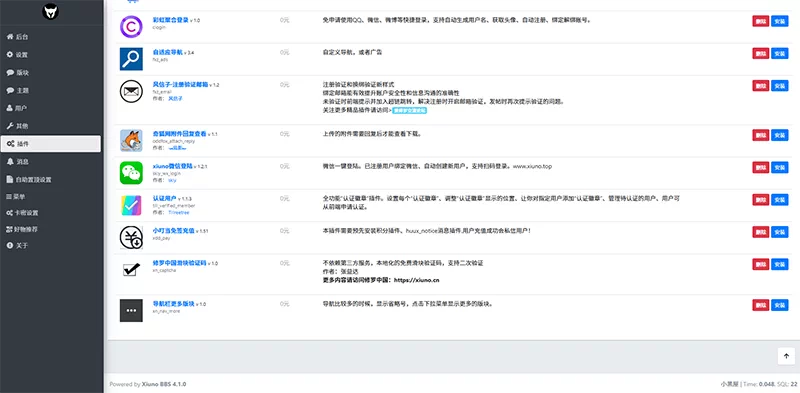Click the green WeChat plugin icon
Screen dimensions: 800x393
[x=131, y=173]
